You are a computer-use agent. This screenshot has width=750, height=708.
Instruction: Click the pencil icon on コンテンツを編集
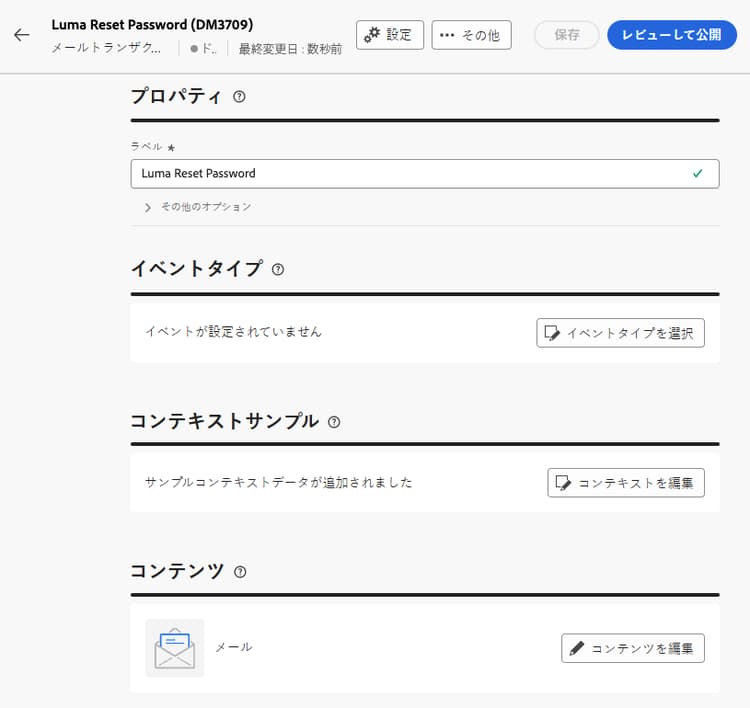pyautogui.click(x=577, y=648)
